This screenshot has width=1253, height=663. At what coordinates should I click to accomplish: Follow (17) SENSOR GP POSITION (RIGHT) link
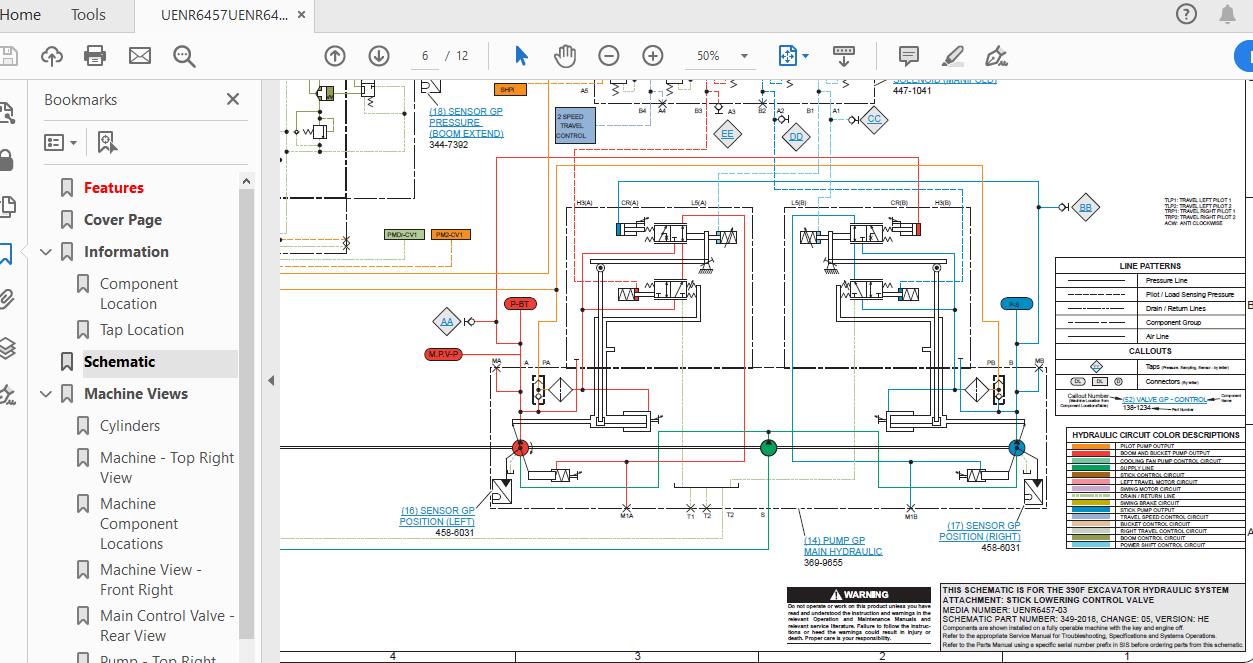(979, 531)
